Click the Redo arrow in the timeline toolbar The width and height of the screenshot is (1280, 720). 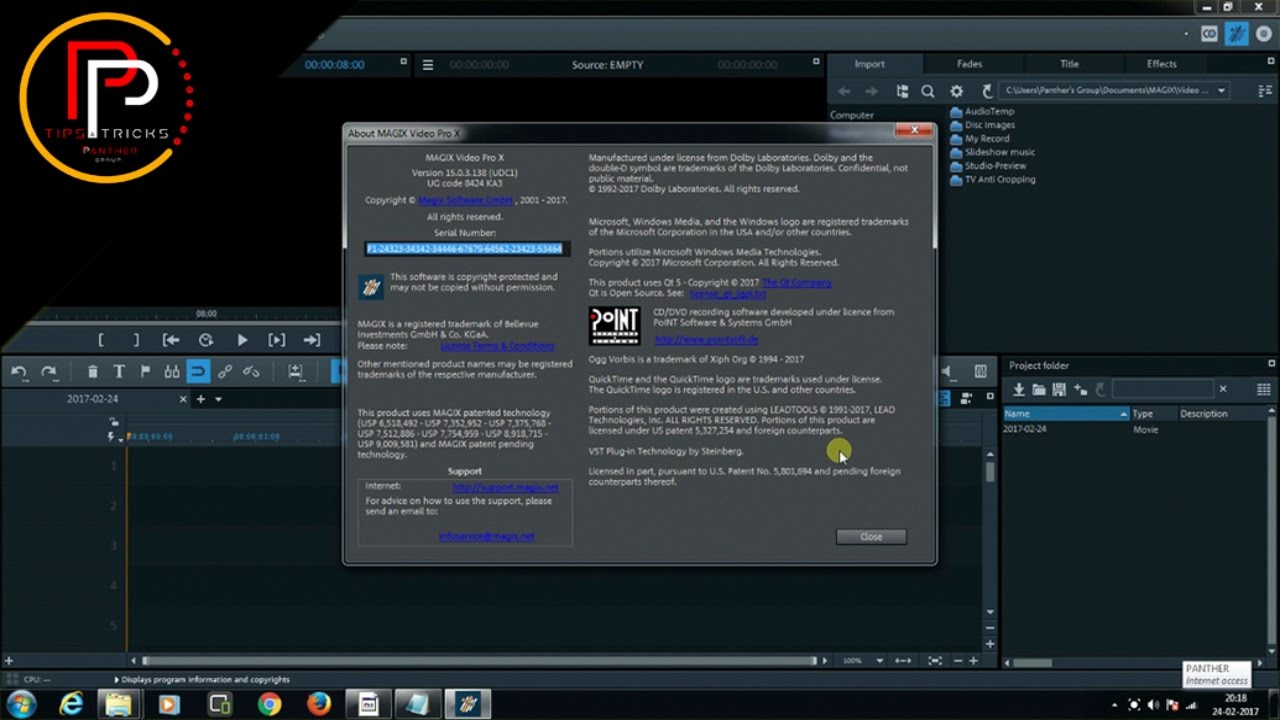click(48, 372)
